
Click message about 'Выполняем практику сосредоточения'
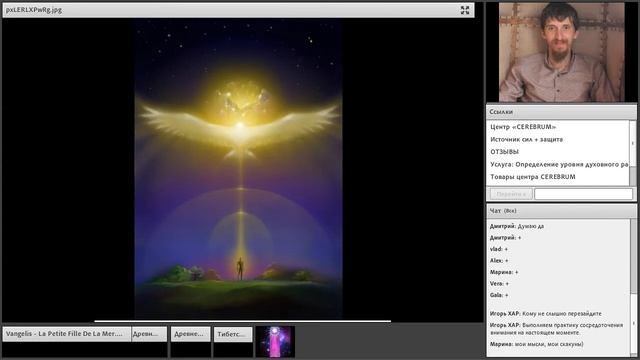point(557,329)
